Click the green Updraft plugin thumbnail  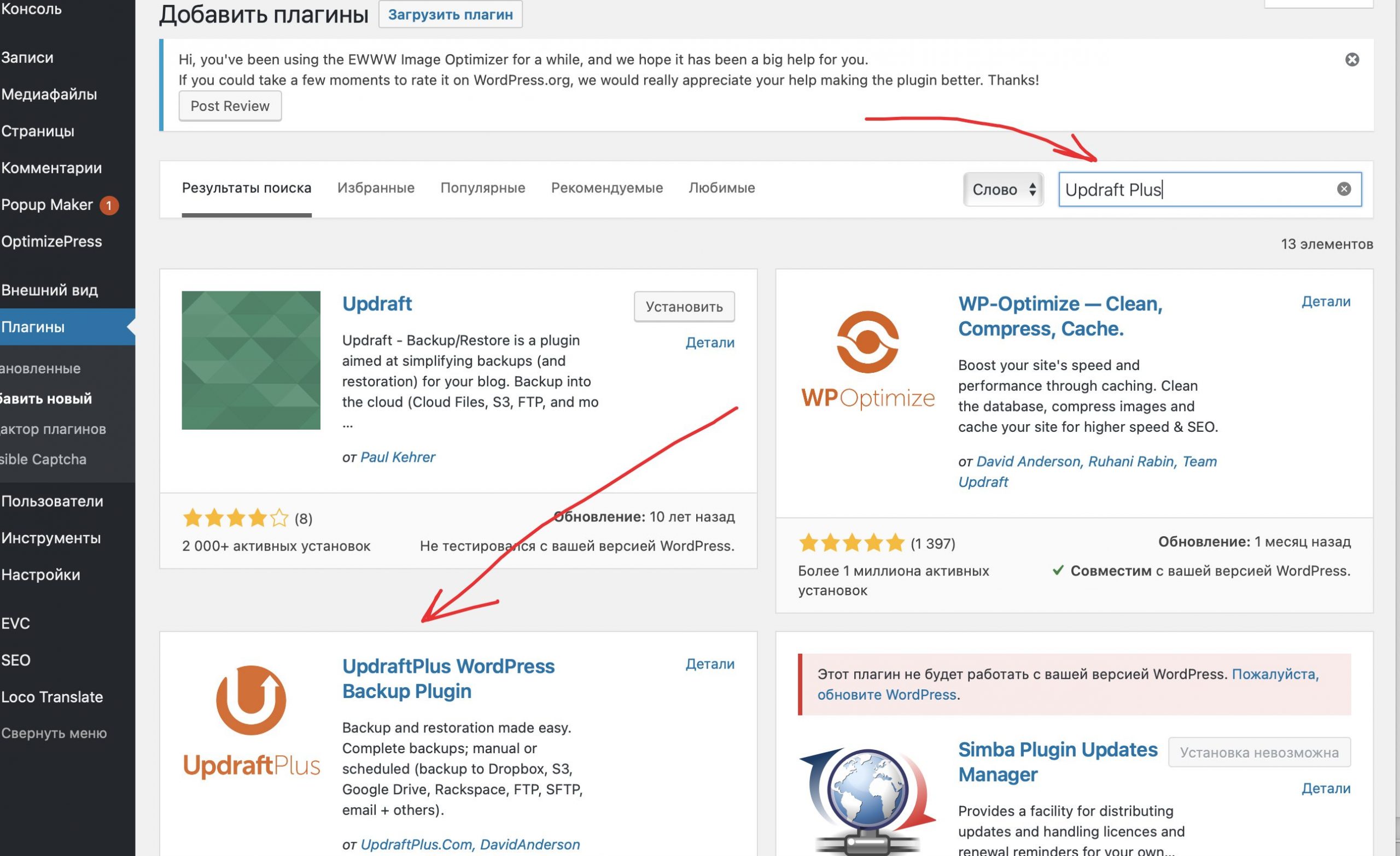(250, 360)
